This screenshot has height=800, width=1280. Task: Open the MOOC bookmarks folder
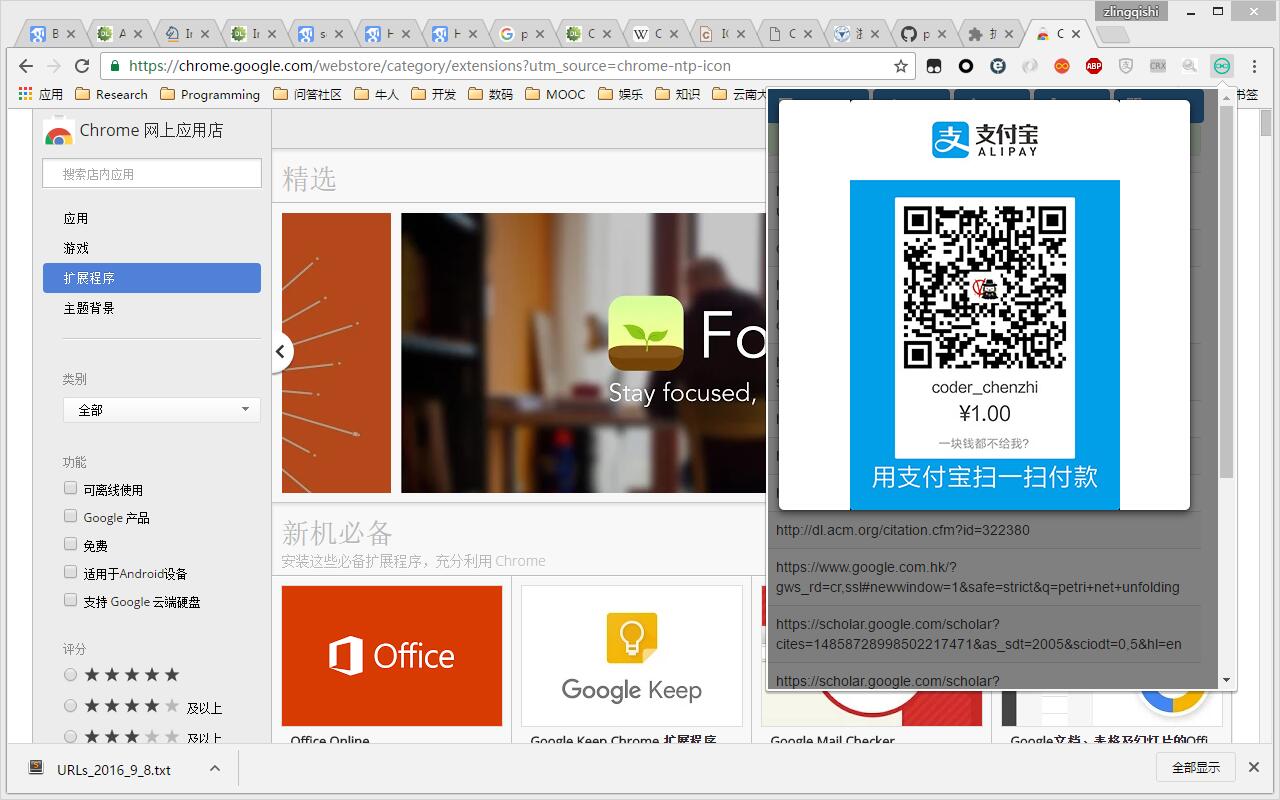[x=555, y=94]
